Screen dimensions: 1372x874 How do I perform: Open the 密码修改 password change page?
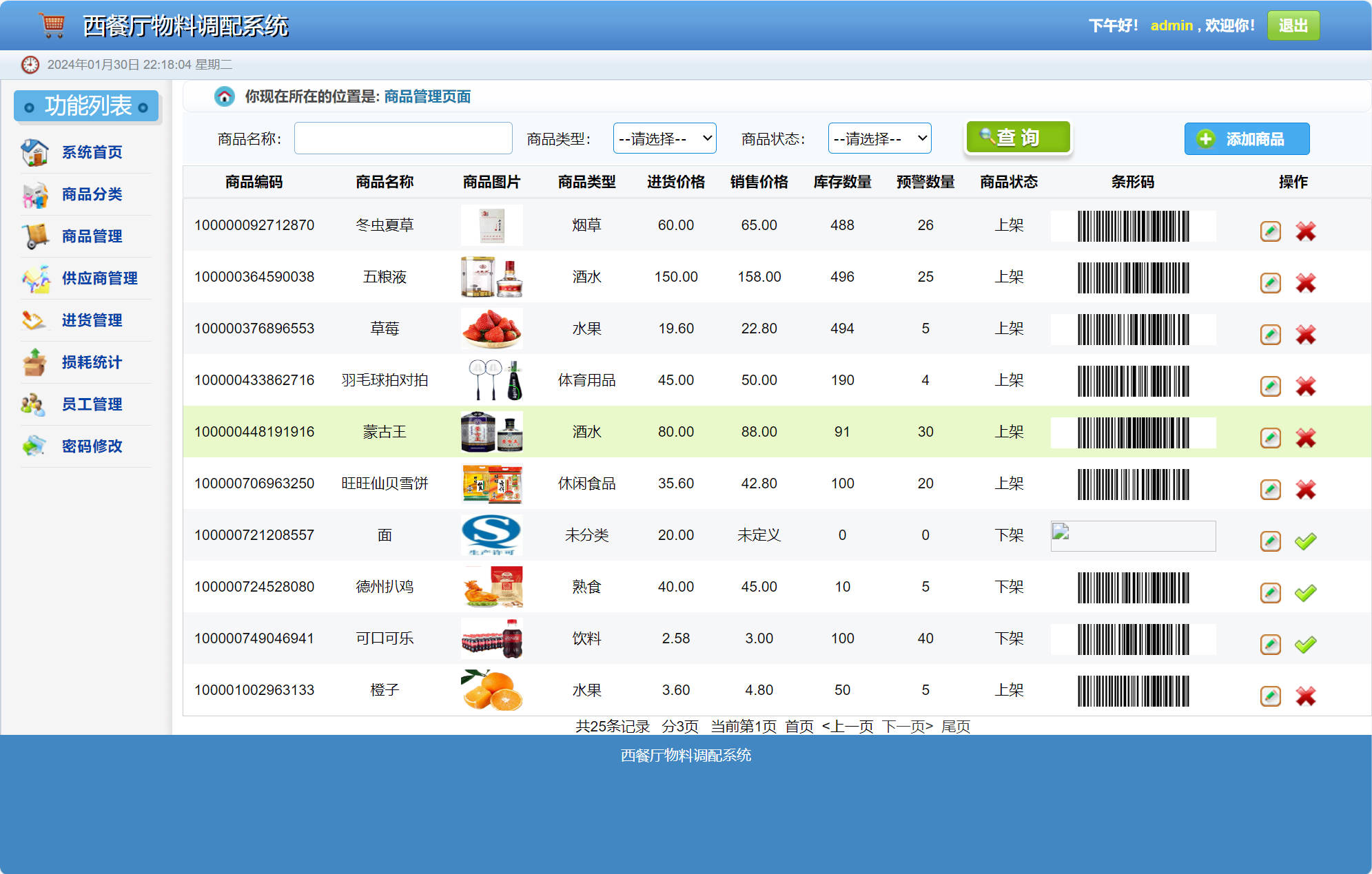click(92, 446)
